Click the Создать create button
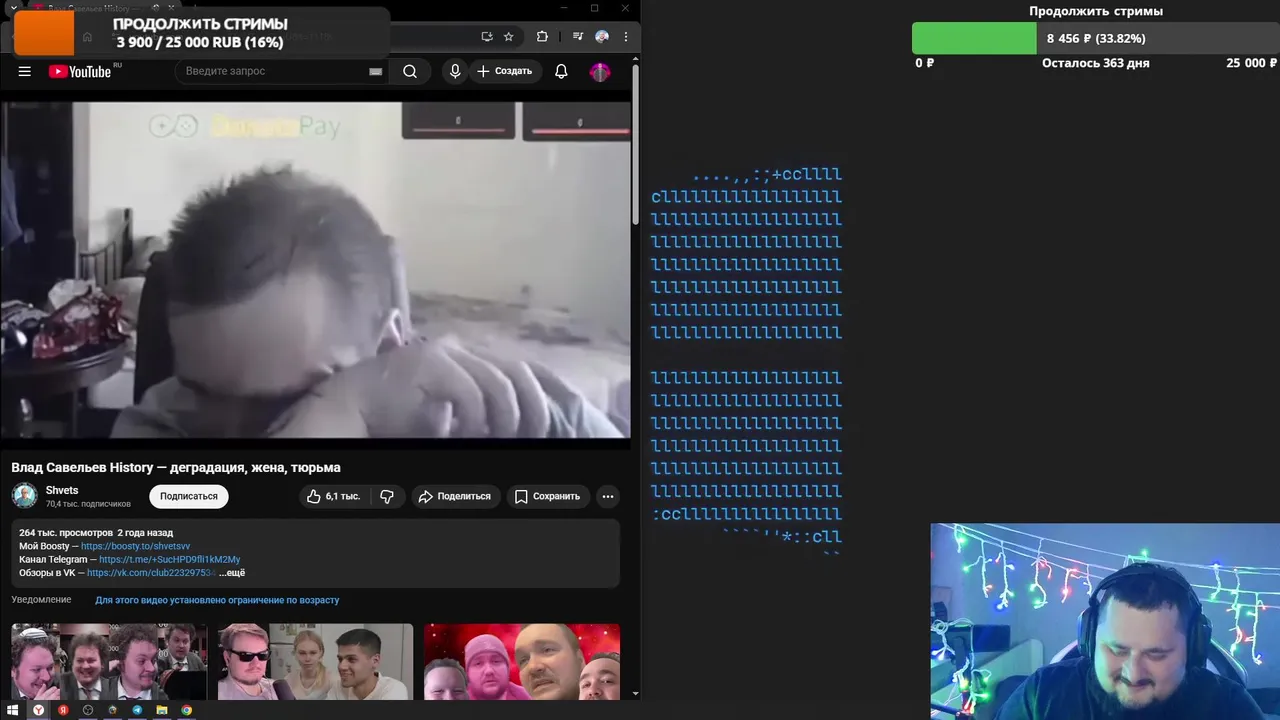 tap(508, 71)
